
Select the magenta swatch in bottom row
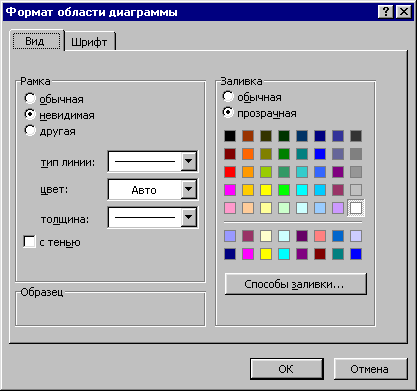point(248,254)
